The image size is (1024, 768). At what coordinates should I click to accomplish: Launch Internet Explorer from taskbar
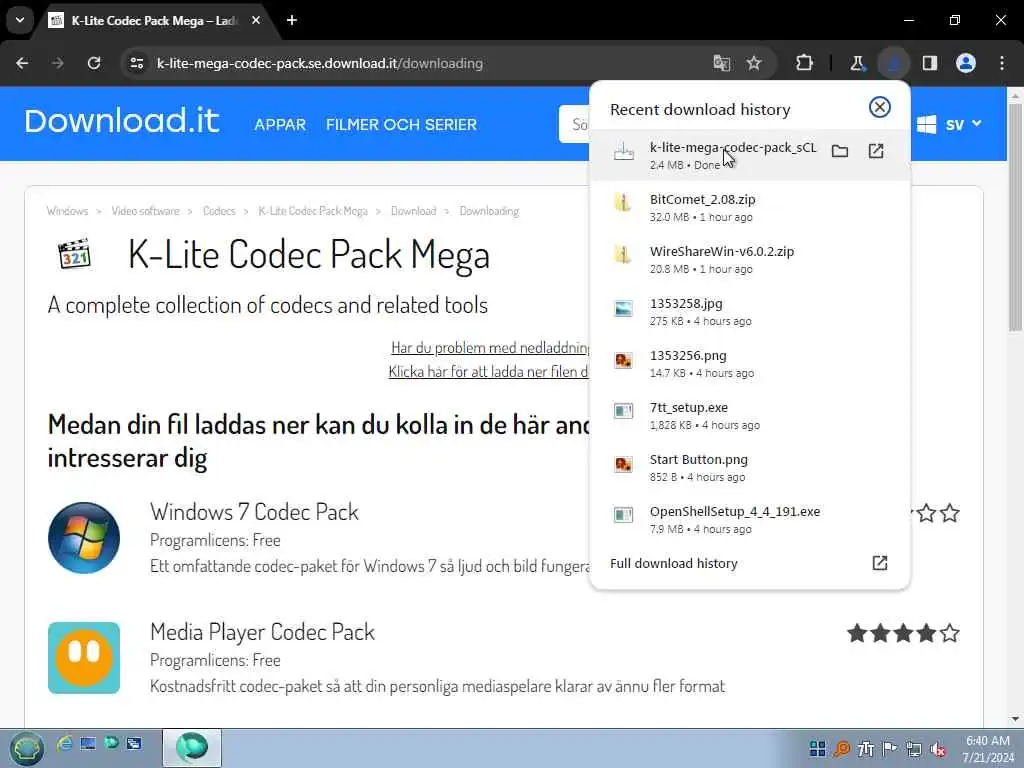pos(64,743)
